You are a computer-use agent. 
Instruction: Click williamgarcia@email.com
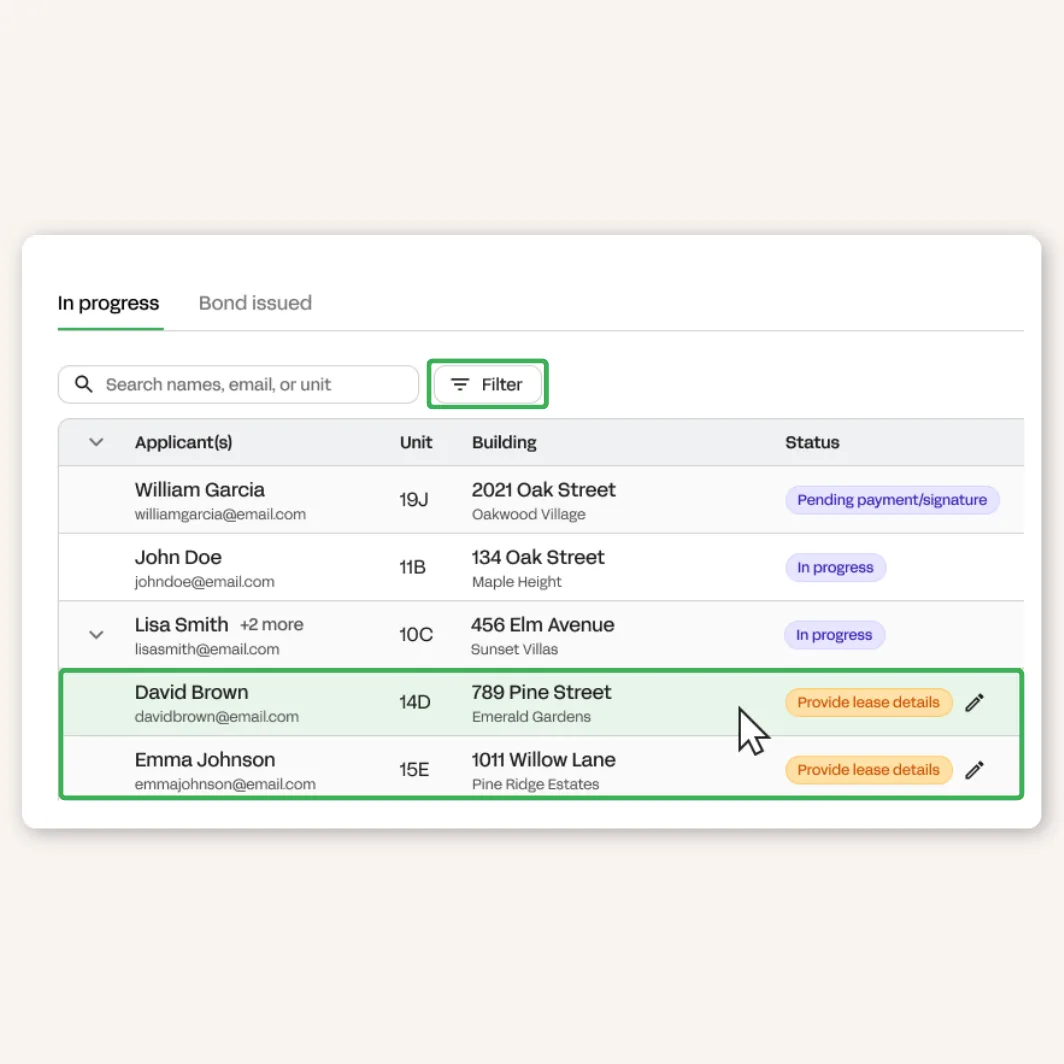[x=220, y=514]
